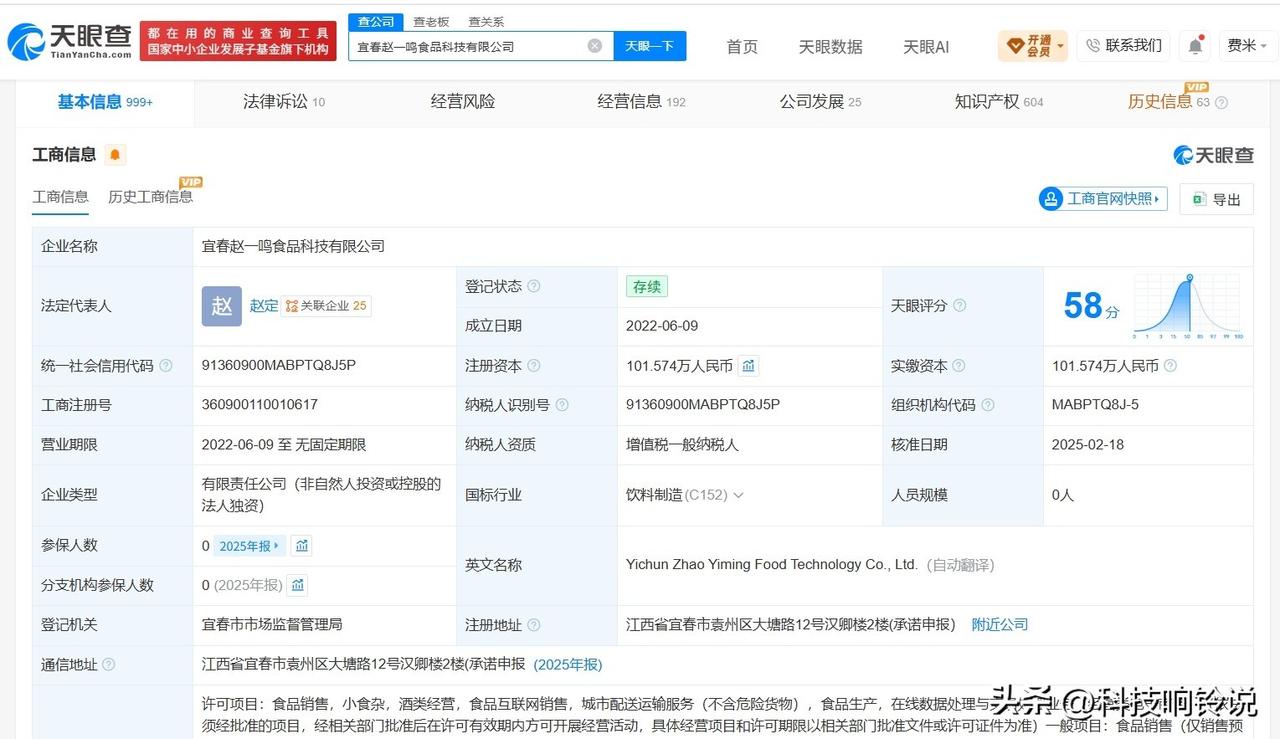
Task: Switch to the 查公司 search tab
Action: (376, 22)
